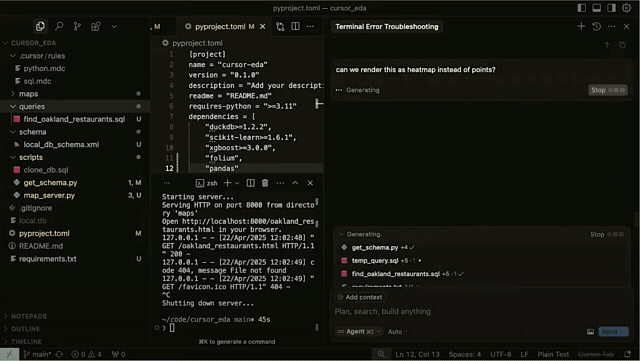640x361 pixels.
Task: Open the new terminal profile dropdown arrow
Action: tap(237, 183)
